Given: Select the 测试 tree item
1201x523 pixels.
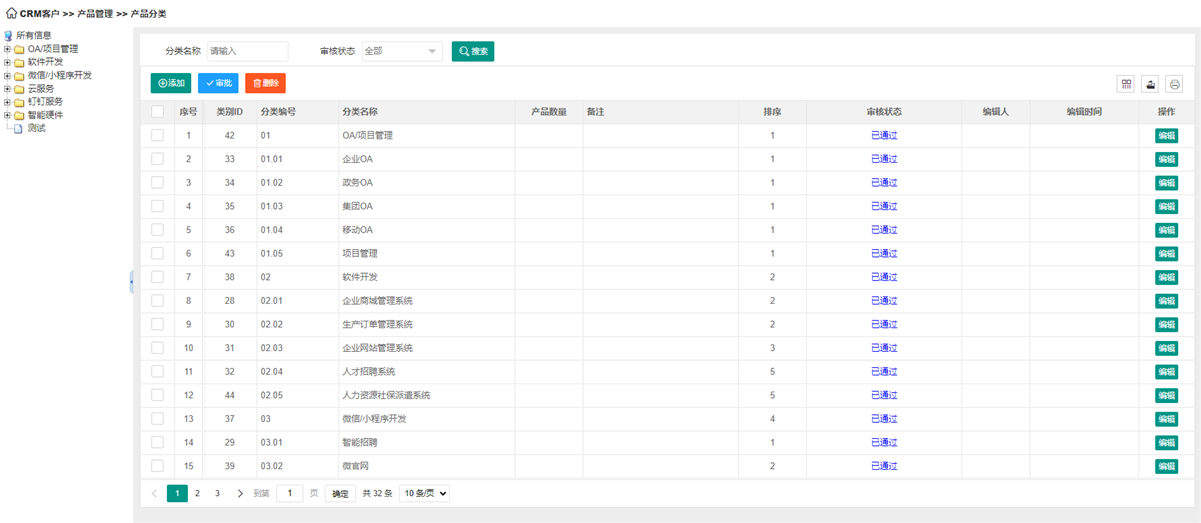Looking at the screenshot, I should coord(36,128).
